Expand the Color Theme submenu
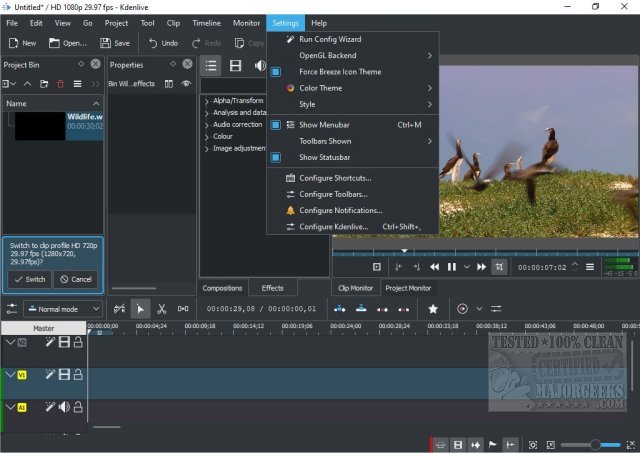Screen dimensions: 640x453 (320, 88)
